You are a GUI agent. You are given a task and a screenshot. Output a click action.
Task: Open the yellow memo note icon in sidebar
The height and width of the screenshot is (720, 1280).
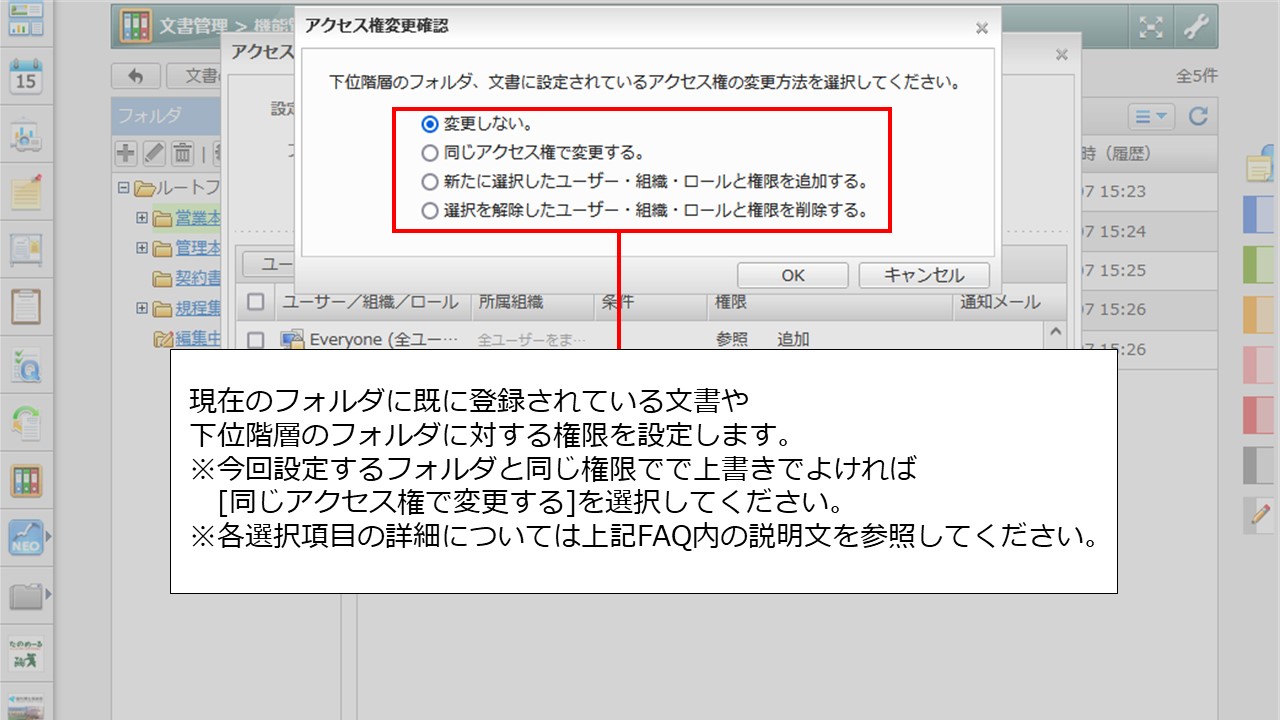click(26, 192)
